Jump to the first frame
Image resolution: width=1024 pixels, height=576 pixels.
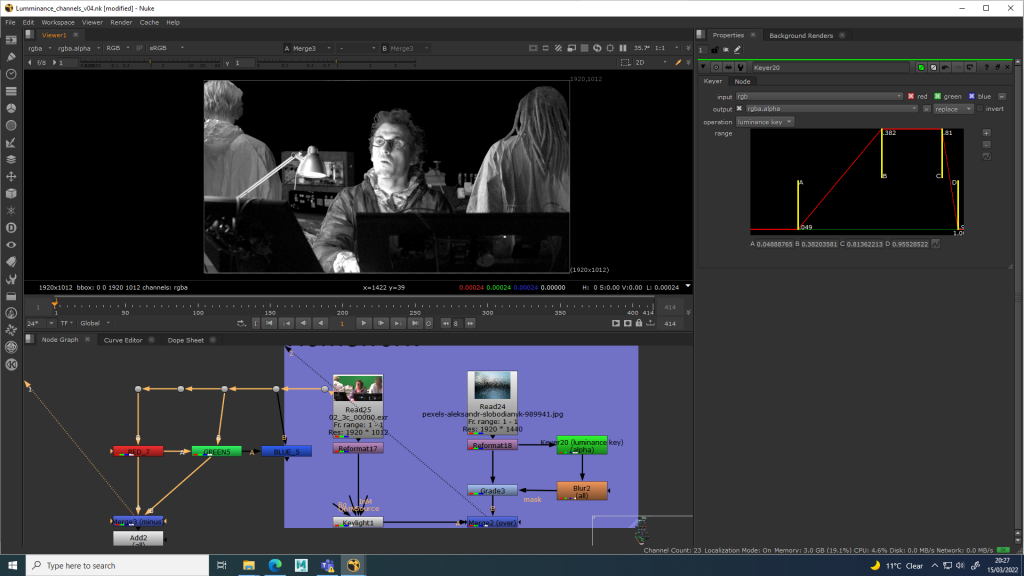tap(269, 323)
